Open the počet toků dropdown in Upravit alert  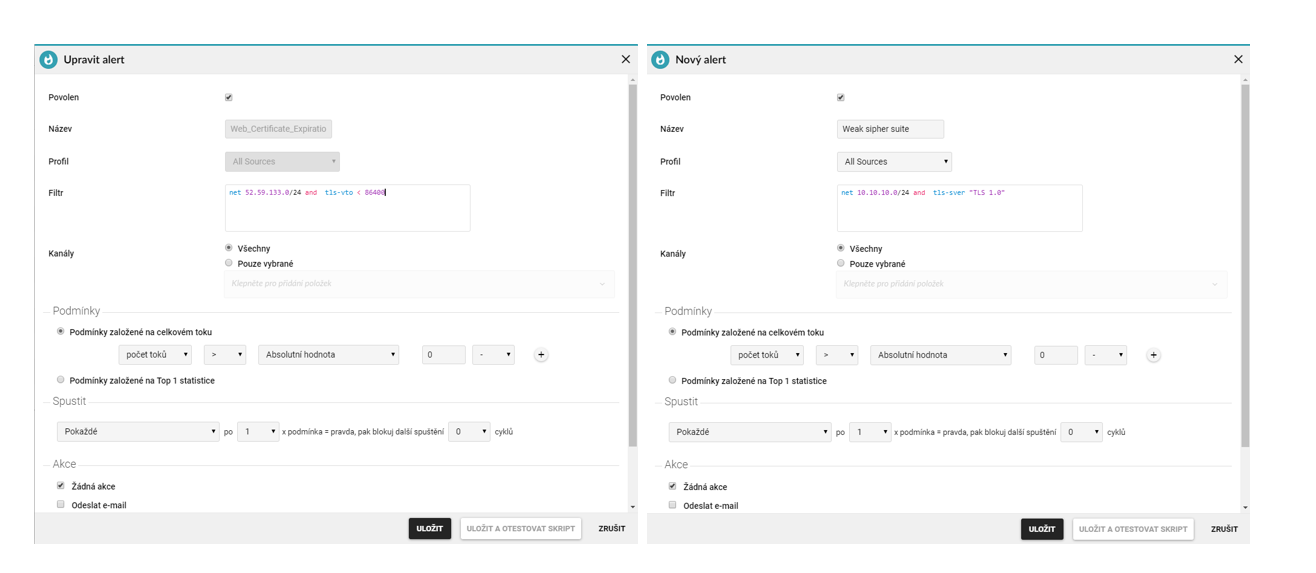[155, 355]
